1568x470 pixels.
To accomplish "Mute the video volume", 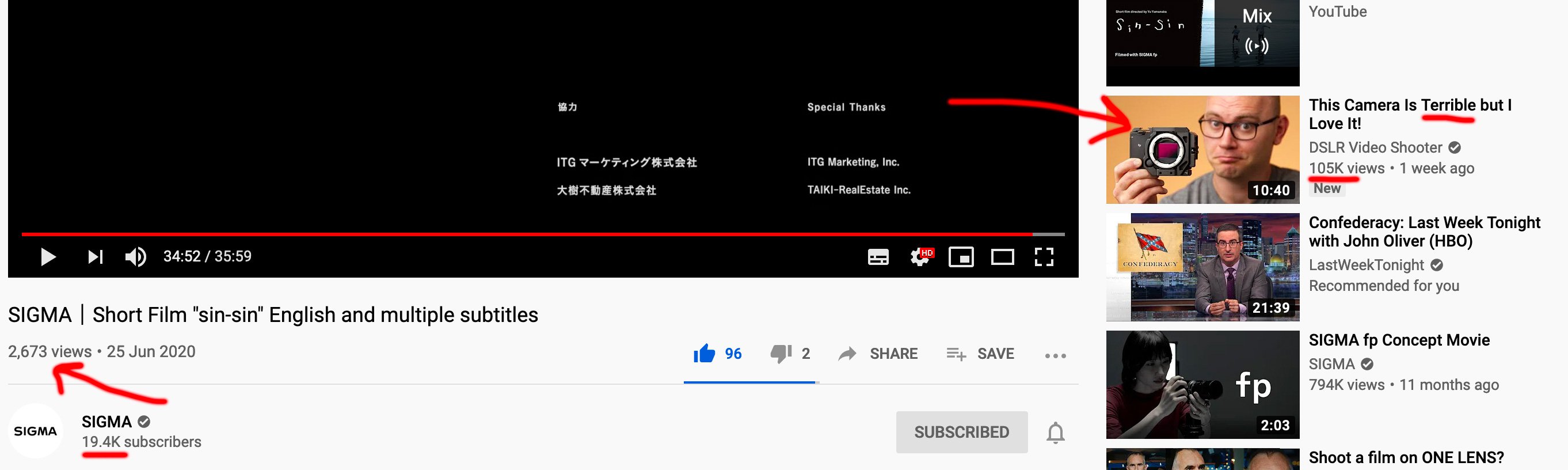I will 136,257.
